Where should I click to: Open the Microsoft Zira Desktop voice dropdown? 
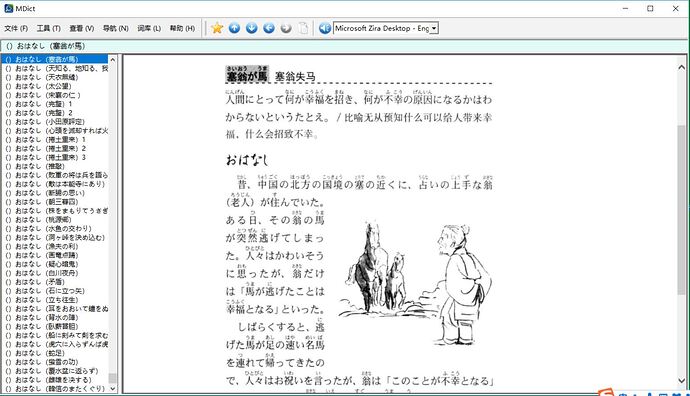click(x=434, y=28)
